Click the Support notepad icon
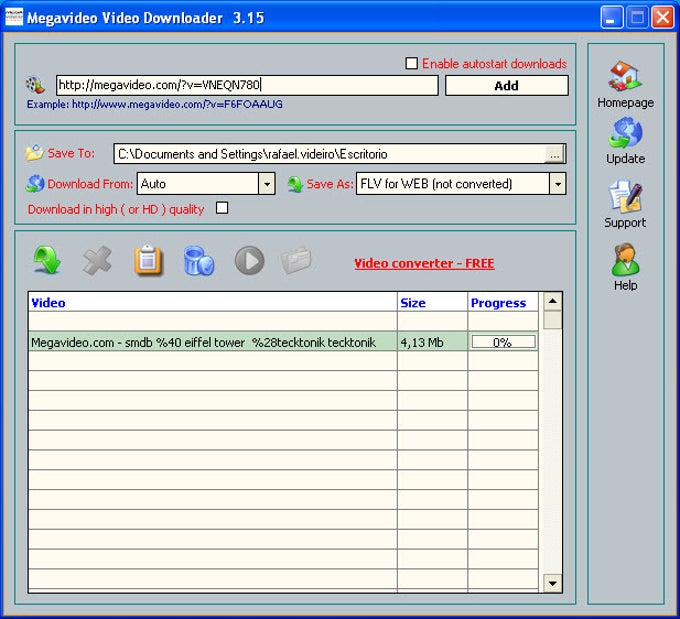The width and height of the screenshot is (680, 619). click(625, 196)
